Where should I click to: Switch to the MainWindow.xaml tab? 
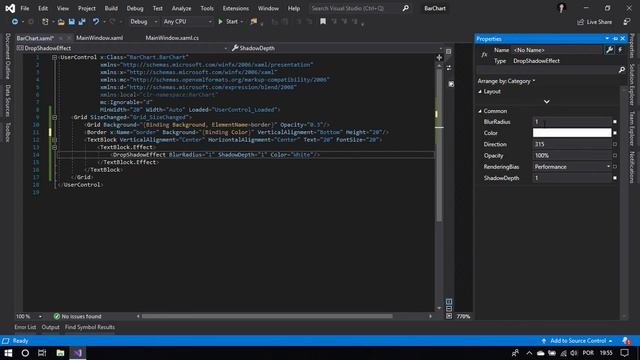coord(100,38)
